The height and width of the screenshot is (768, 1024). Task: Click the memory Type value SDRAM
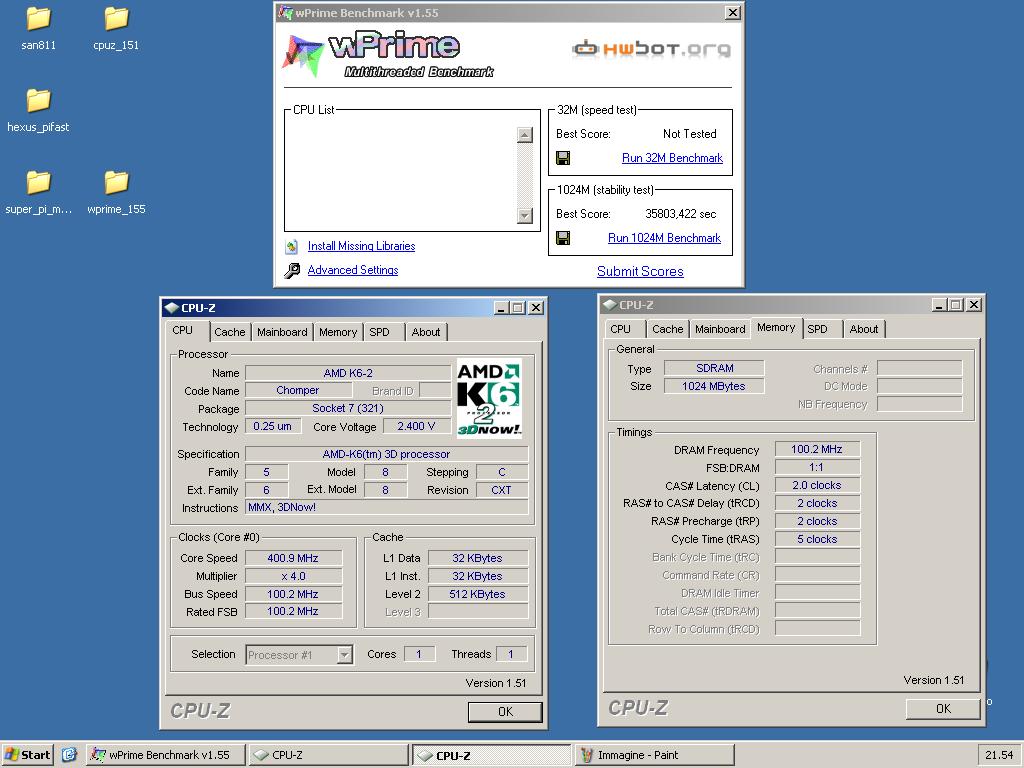click(x=714, y=368)
